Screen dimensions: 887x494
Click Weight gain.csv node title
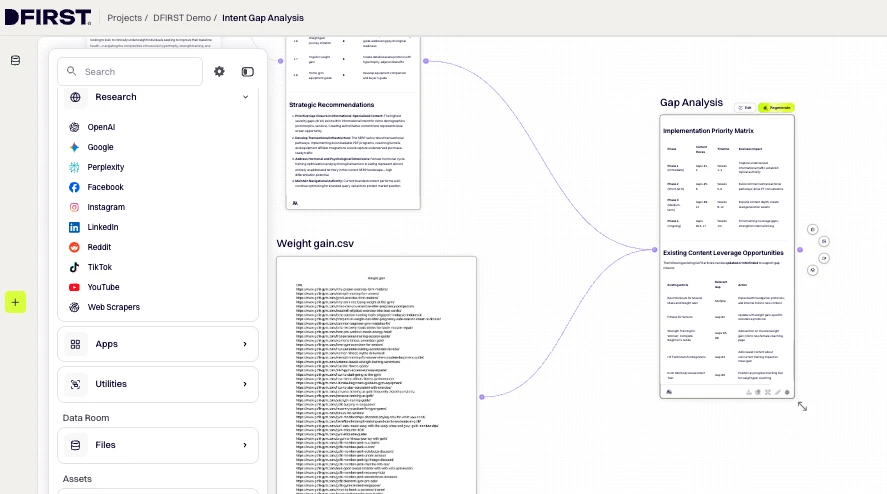[315, 243]
